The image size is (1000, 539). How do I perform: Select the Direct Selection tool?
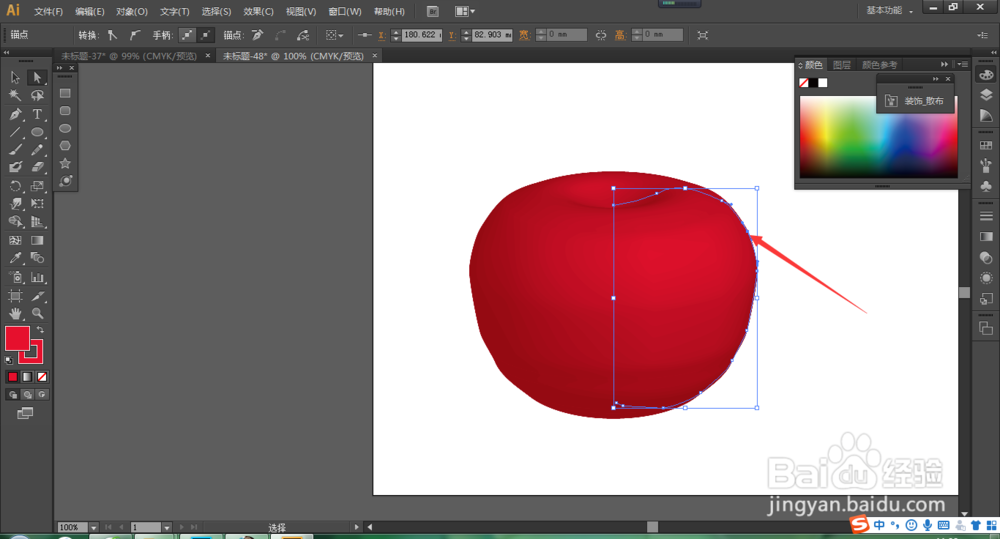37,78
